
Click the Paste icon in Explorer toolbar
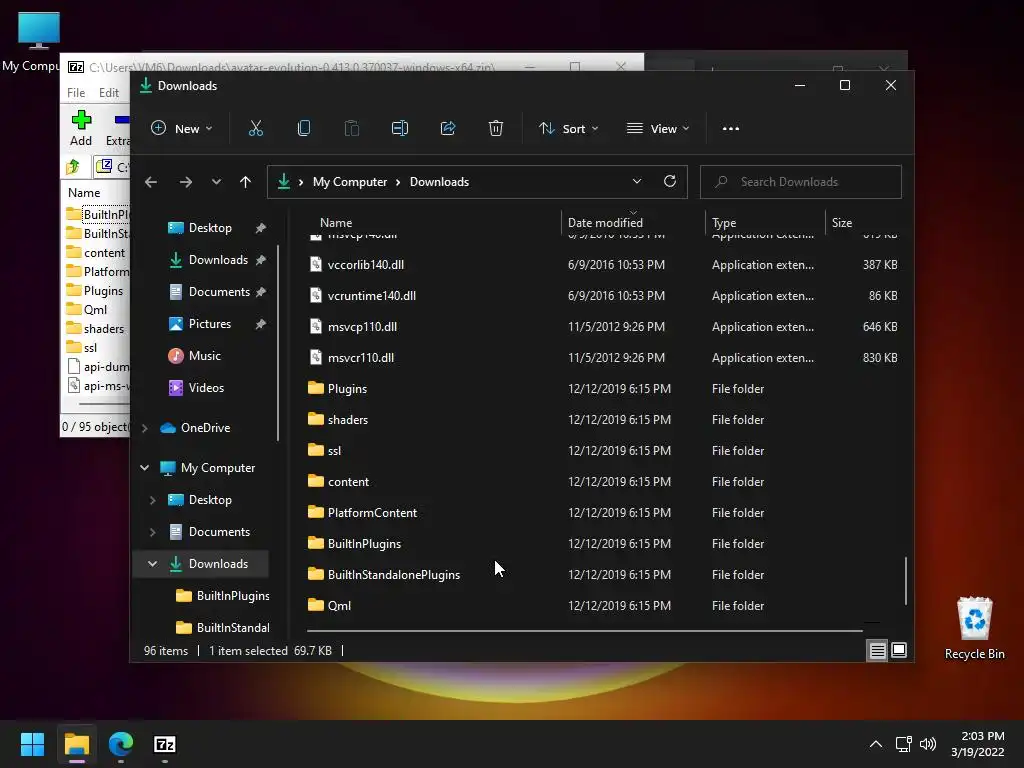click(351, 129)
